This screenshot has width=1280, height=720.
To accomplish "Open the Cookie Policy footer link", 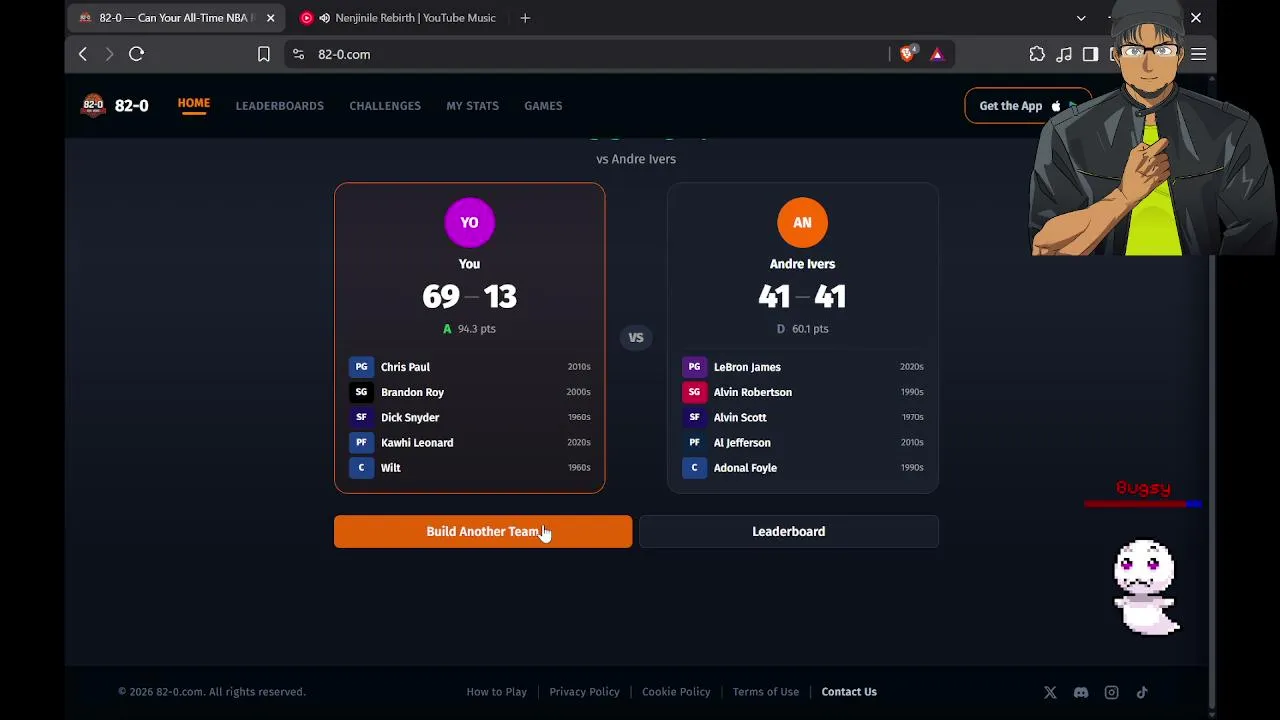I will point(676,692).
